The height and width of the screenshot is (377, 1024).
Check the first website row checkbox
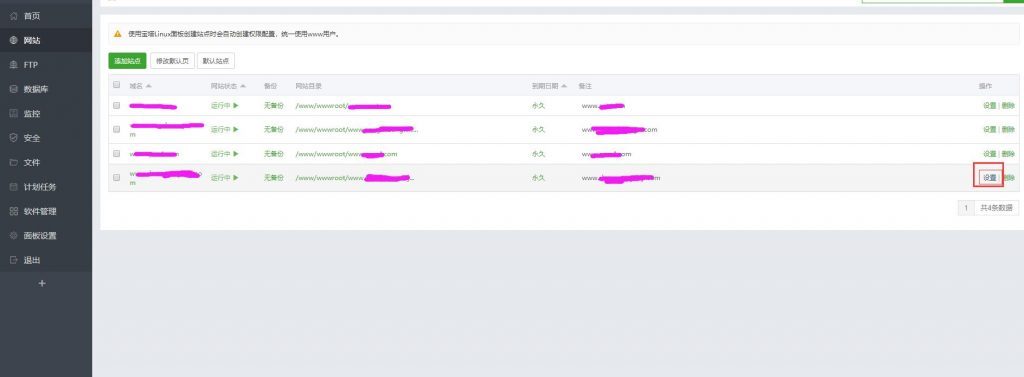(117, 105)
